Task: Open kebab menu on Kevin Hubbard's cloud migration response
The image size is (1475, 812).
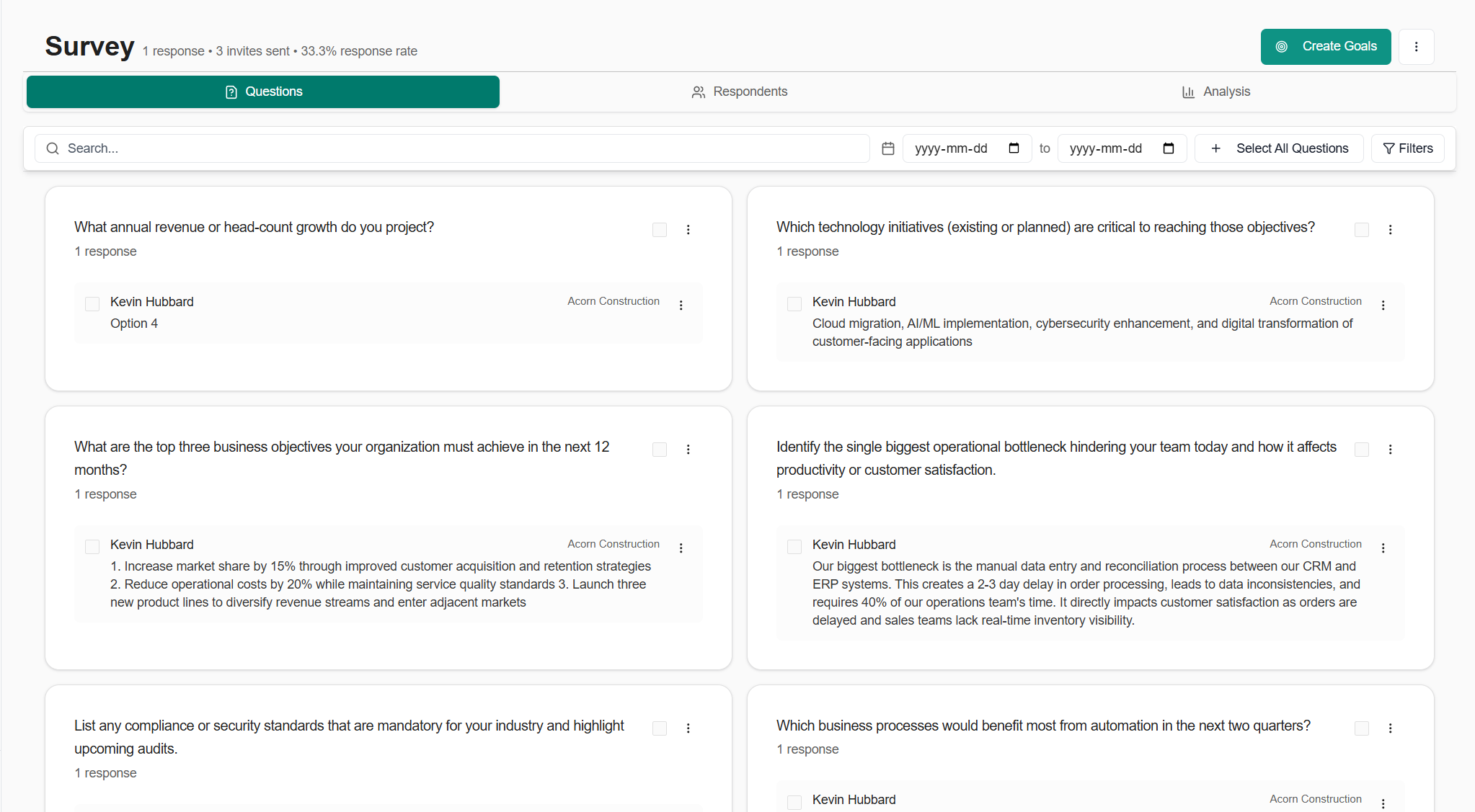Action: pyautogui.click(x=1383, y=305)
